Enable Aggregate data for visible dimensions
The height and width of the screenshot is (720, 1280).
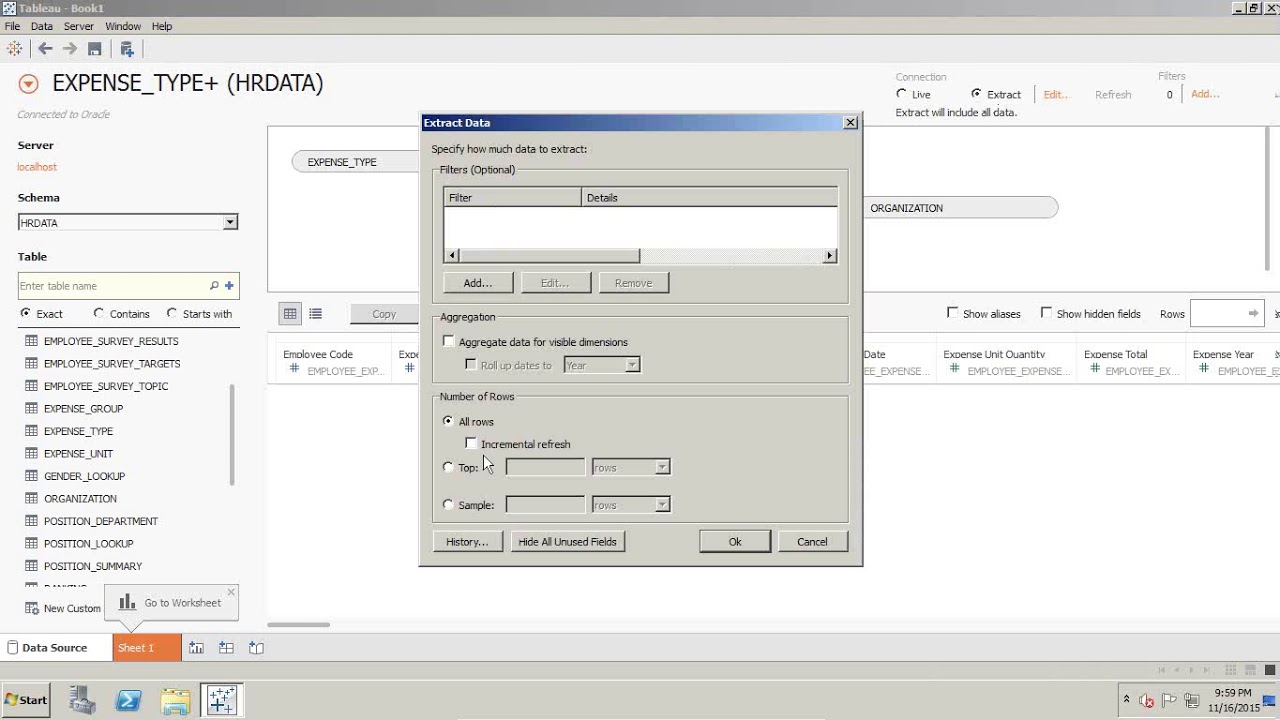449,342
